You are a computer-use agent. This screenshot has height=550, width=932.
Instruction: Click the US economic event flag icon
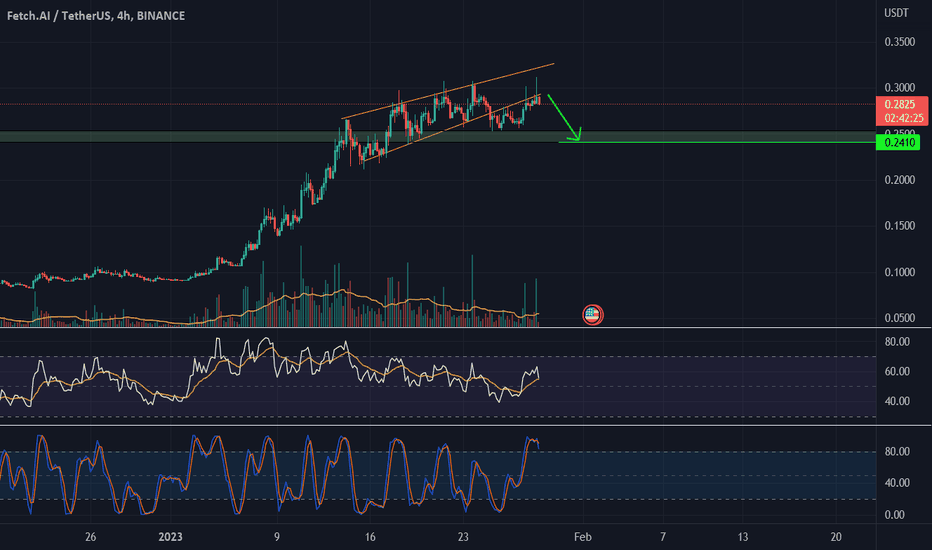tap(593, 315)
